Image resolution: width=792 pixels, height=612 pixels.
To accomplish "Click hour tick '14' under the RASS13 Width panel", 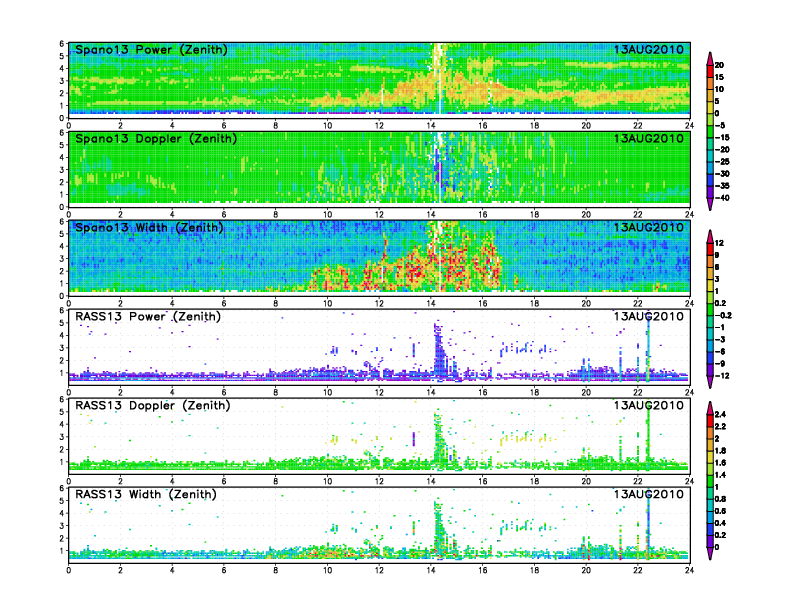I will (431, 570).
